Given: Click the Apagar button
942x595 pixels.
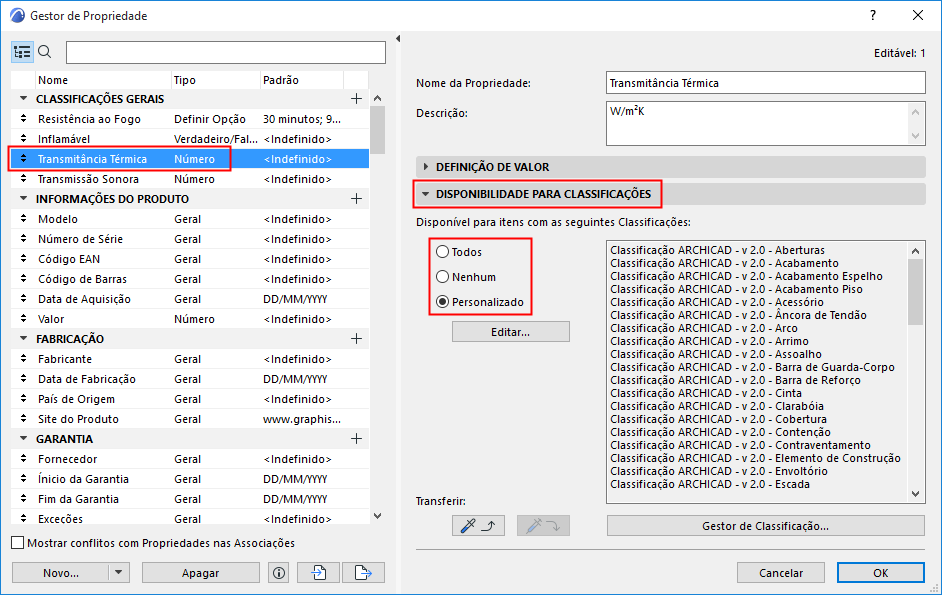Looking at the screenshot, I should (201, 573).
